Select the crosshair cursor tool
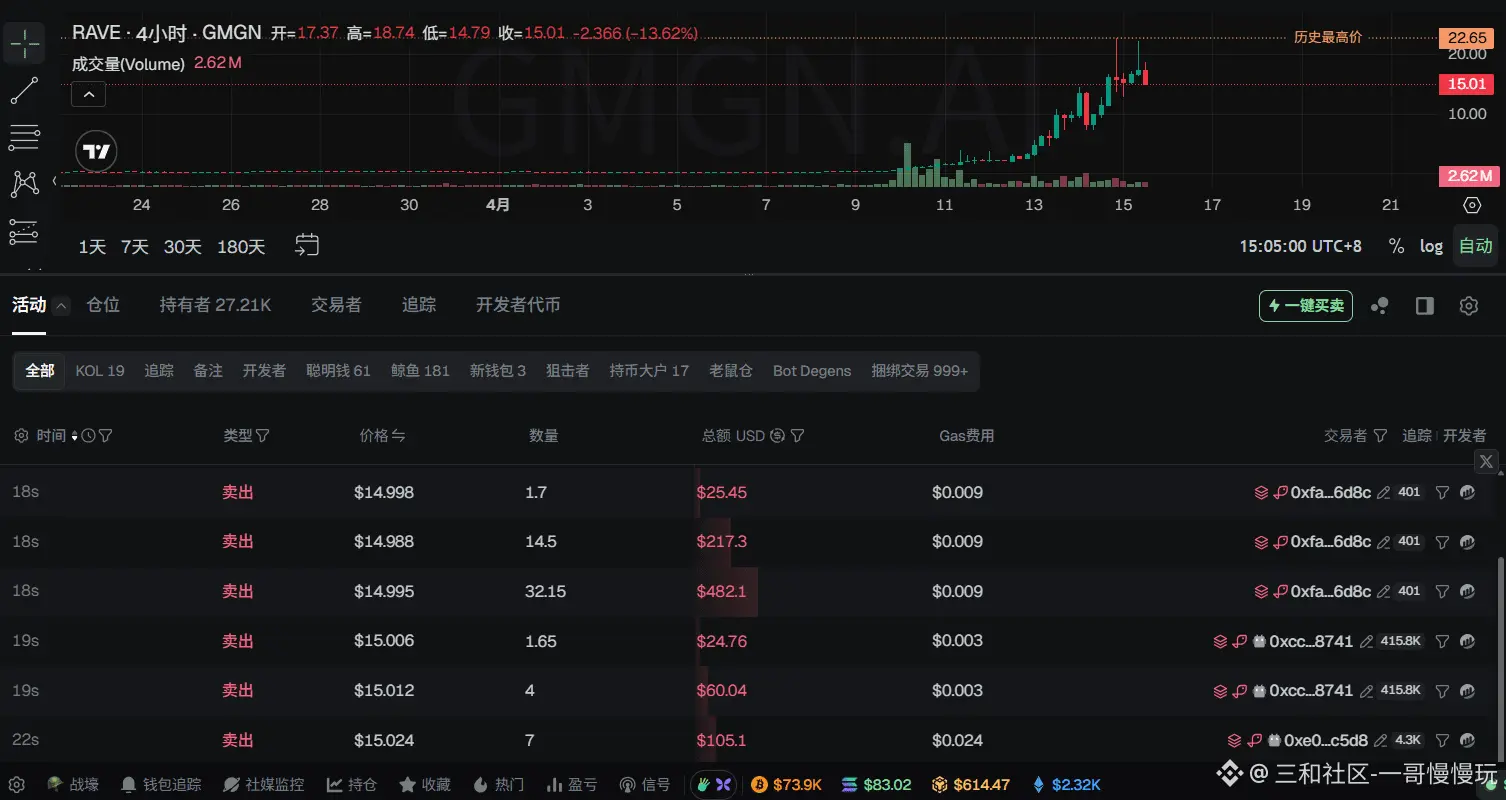This screenshot has height=800, width=1506. click(24, 43)
